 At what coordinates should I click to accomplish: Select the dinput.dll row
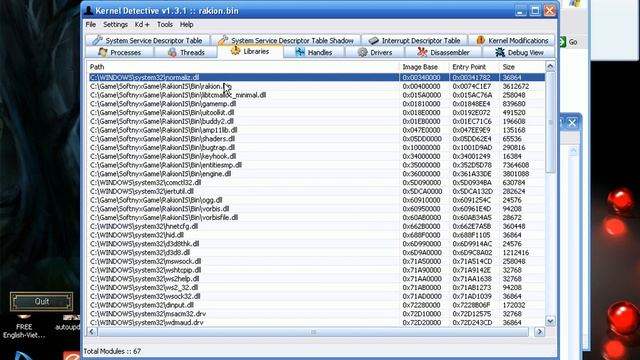click(x=317, y=305)
